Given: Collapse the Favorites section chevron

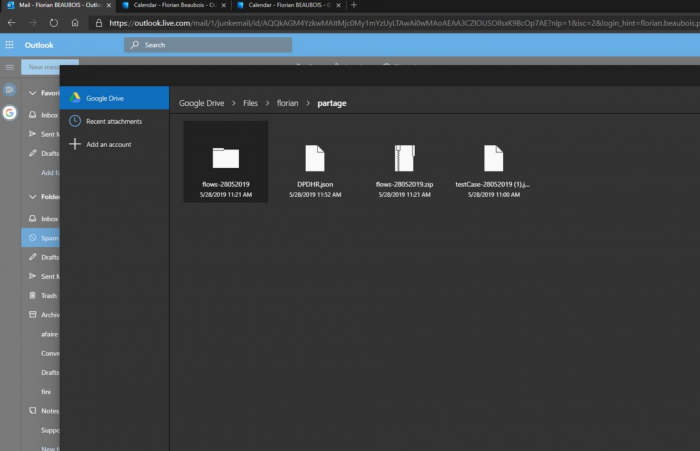Looking at the screenshot, I should coord(32,93).
